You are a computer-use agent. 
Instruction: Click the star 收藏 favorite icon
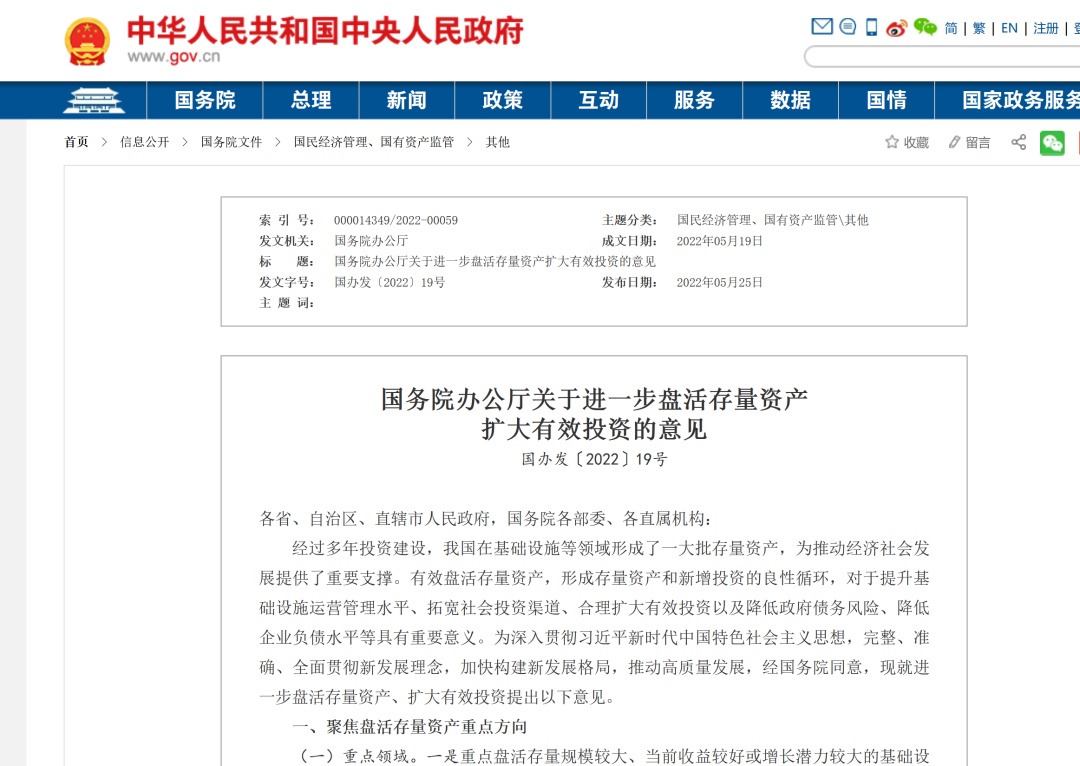892,142
